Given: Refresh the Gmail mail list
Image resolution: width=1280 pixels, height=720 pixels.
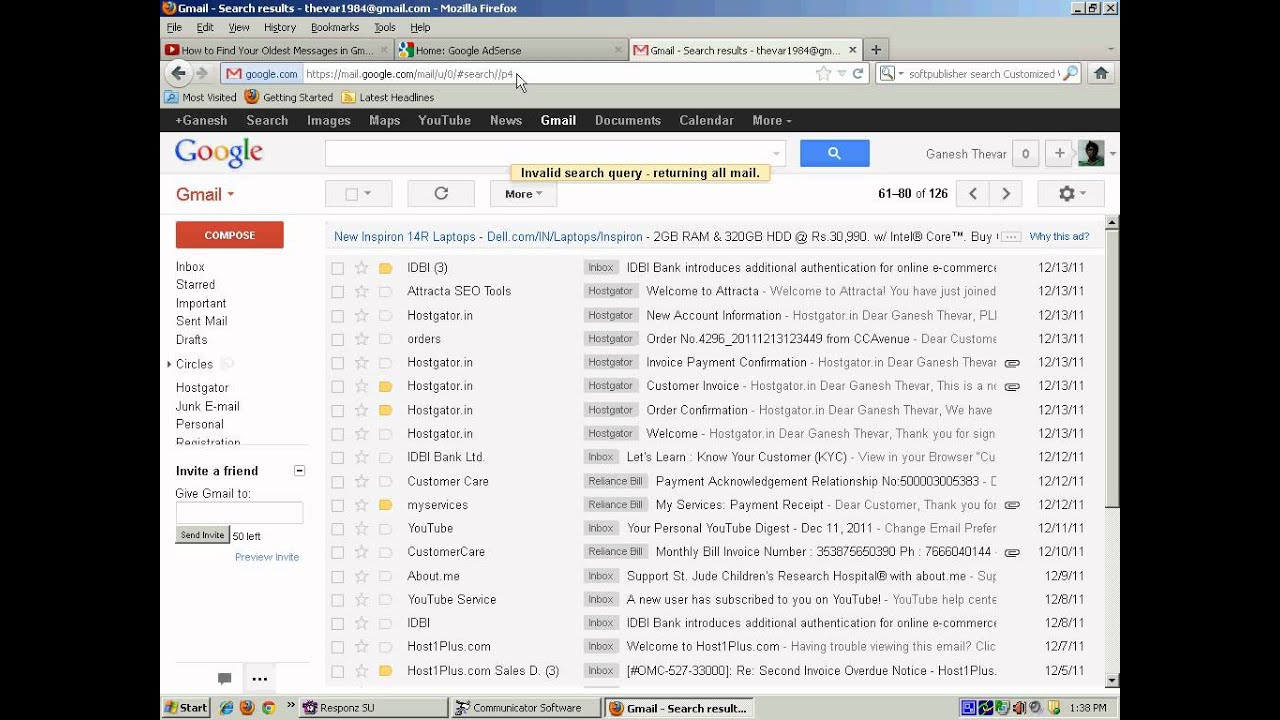Looking at the screenshot, I should 441,194.
